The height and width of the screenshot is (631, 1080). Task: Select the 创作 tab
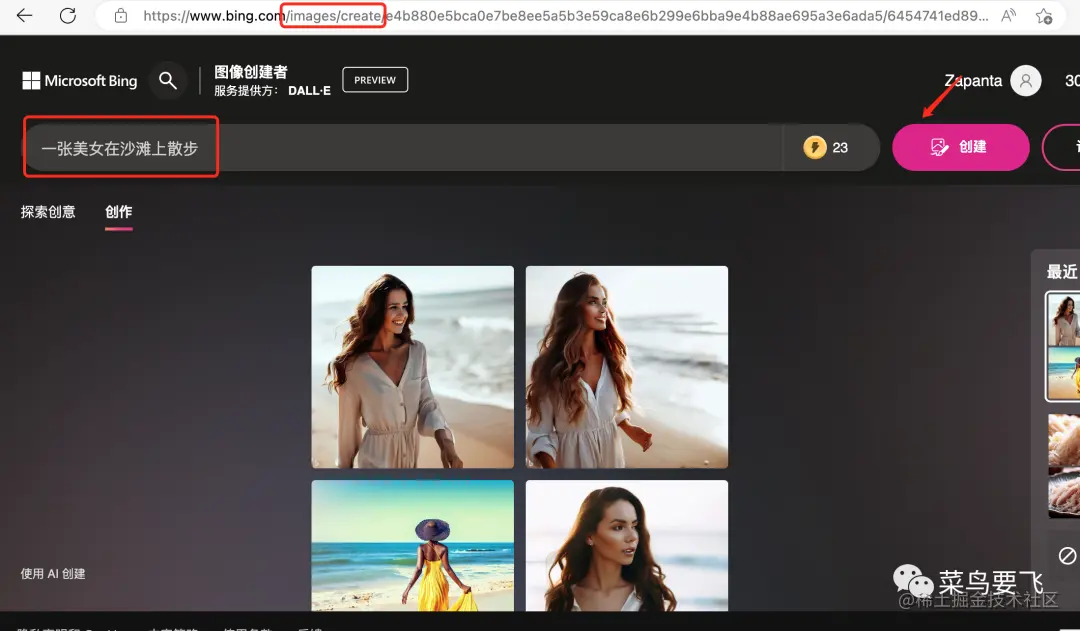coord(118,212)
